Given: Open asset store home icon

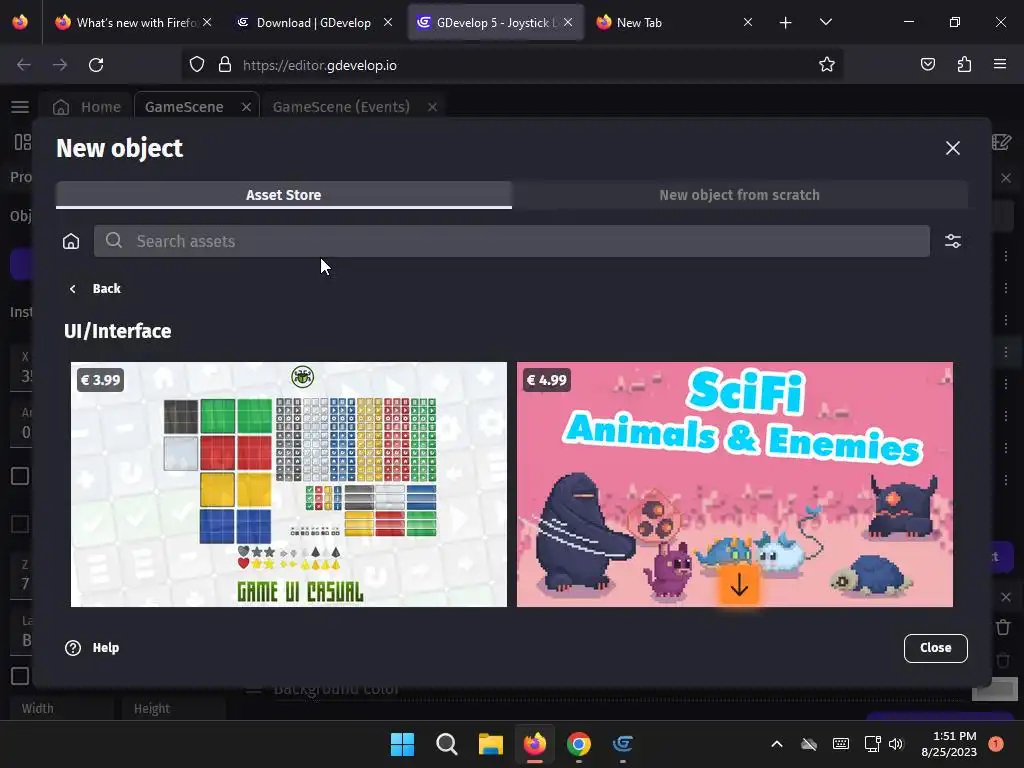Looking at the screenshot, I should pyautogui.click(x=71, y=242).
